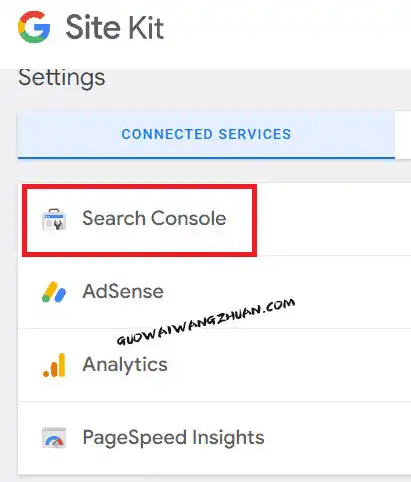Open the Search Console text label
411x482 pixels.
[x=154, y=219]
